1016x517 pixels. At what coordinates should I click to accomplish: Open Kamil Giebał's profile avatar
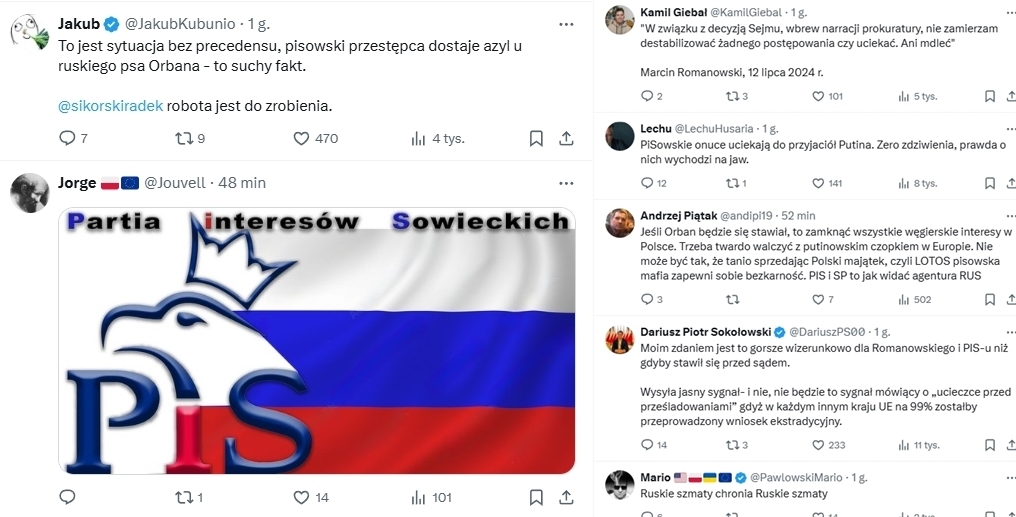[619, 19]
